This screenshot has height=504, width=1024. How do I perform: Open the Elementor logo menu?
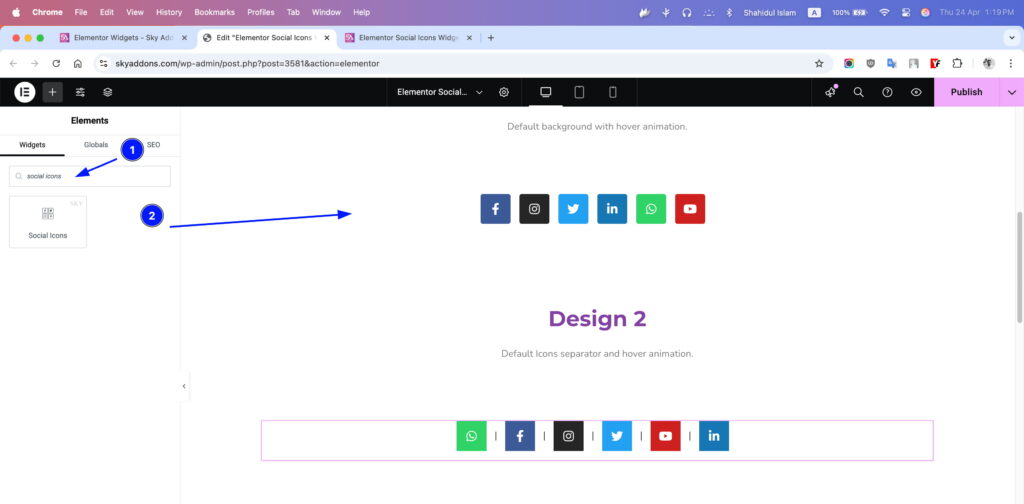(x=24, y=92)
